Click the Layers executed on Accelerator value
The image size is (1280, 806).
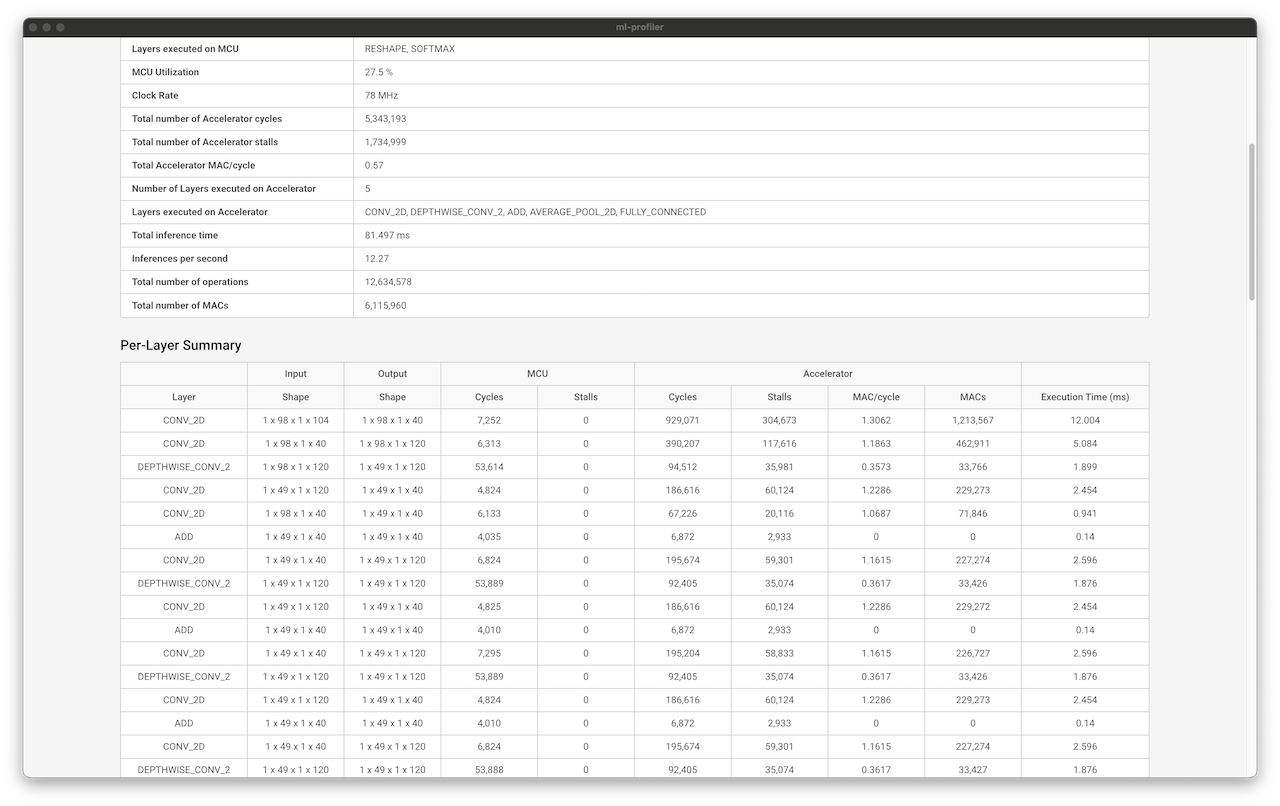click(x=533, y=212)
